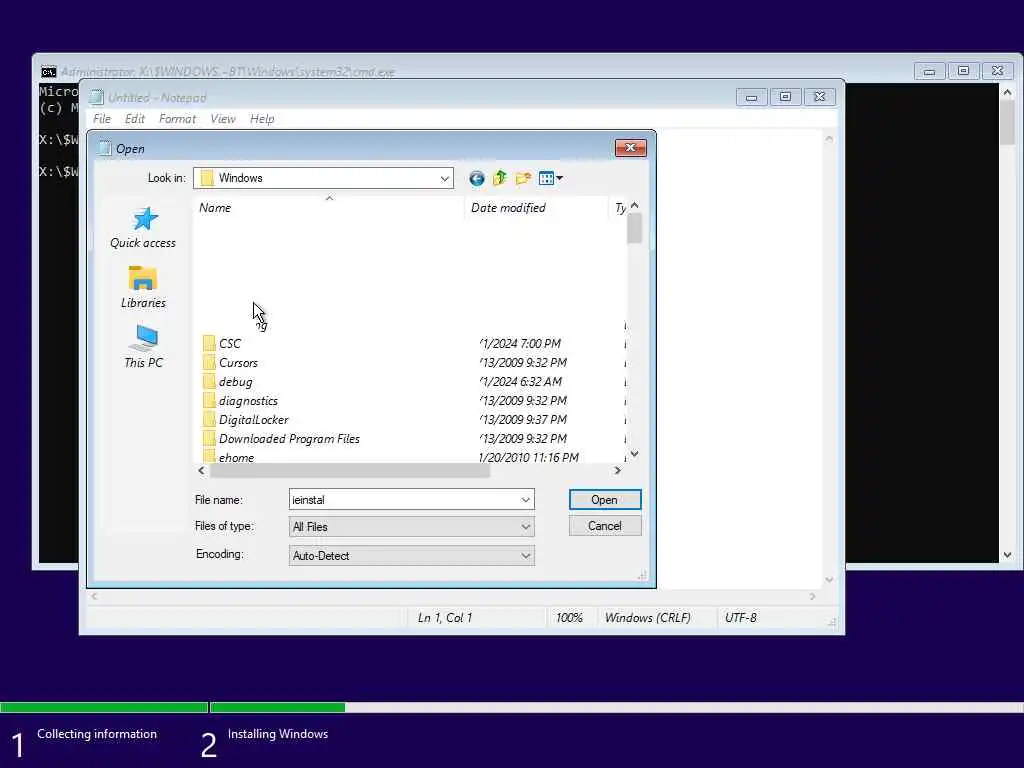Click Notepad horizontal scroll left arrow
The image size is (1024, 768).
94,596
